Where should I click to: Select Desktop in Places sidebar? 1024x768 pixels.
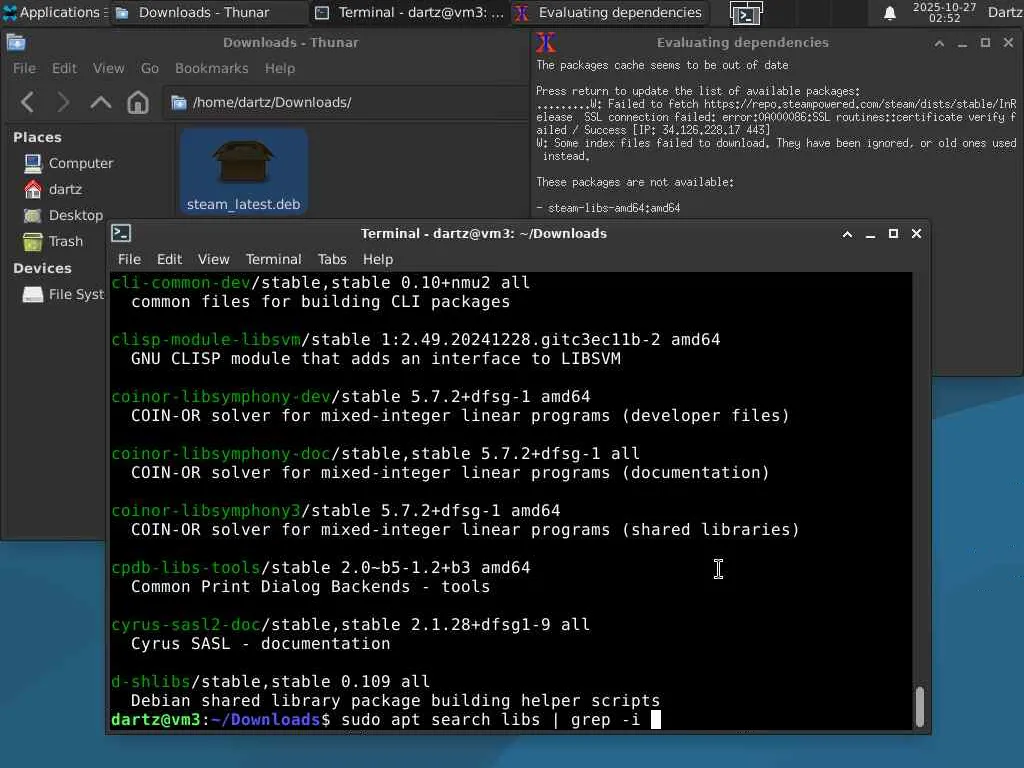[x=63, y=215]
